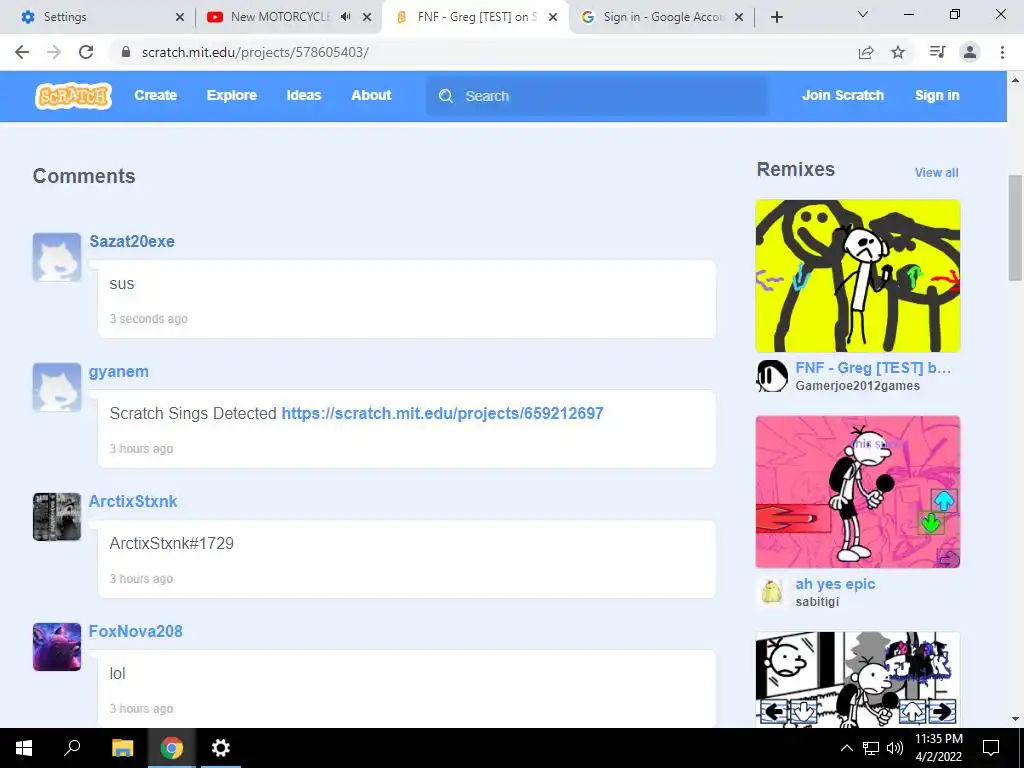Click Sazat20exe's avatar image
The height and width of the screenshot is (768, 1024).
[57, 257]
